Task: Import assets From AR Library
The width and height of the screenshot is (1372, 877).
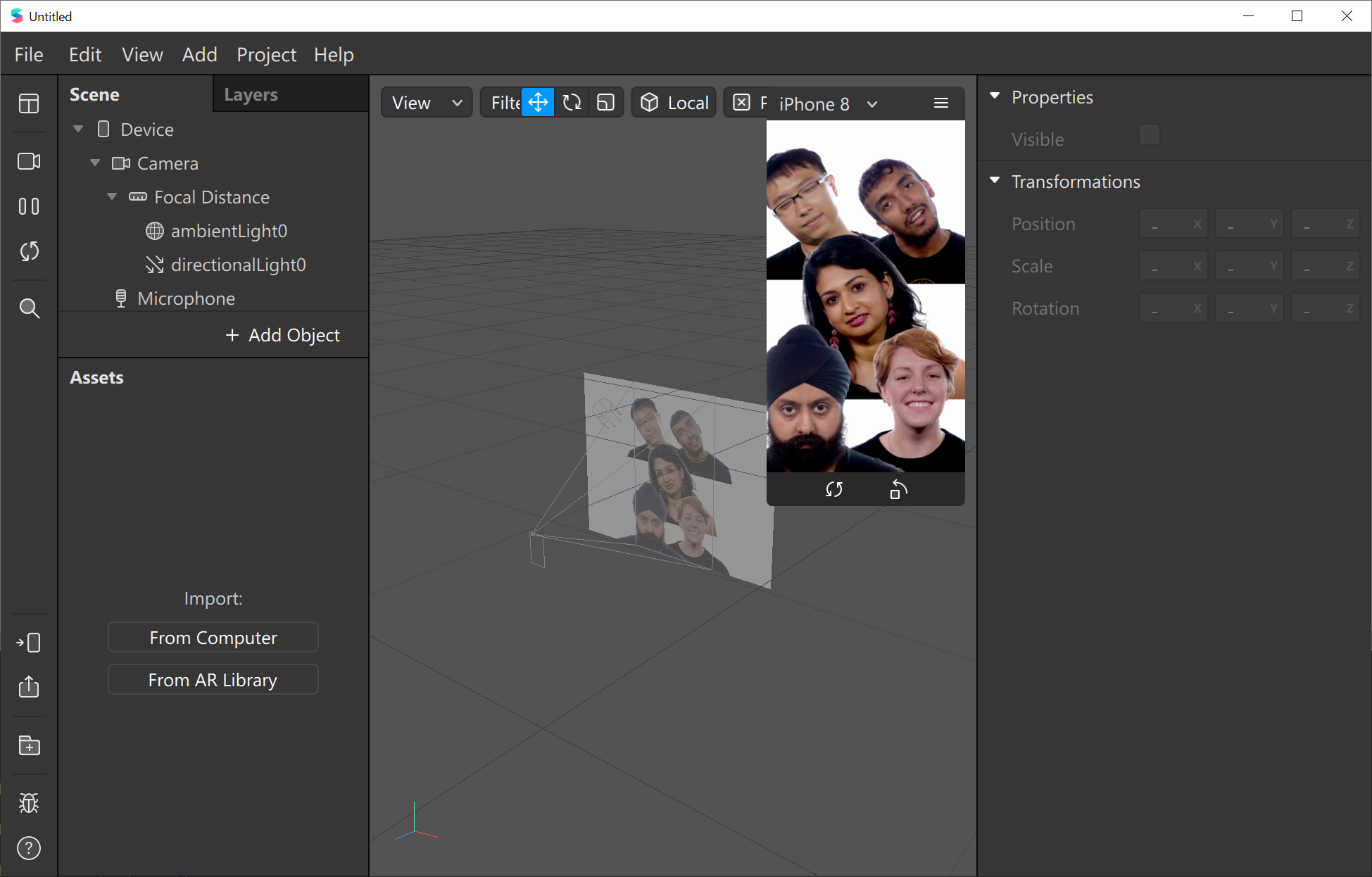Action: [213, 680]
